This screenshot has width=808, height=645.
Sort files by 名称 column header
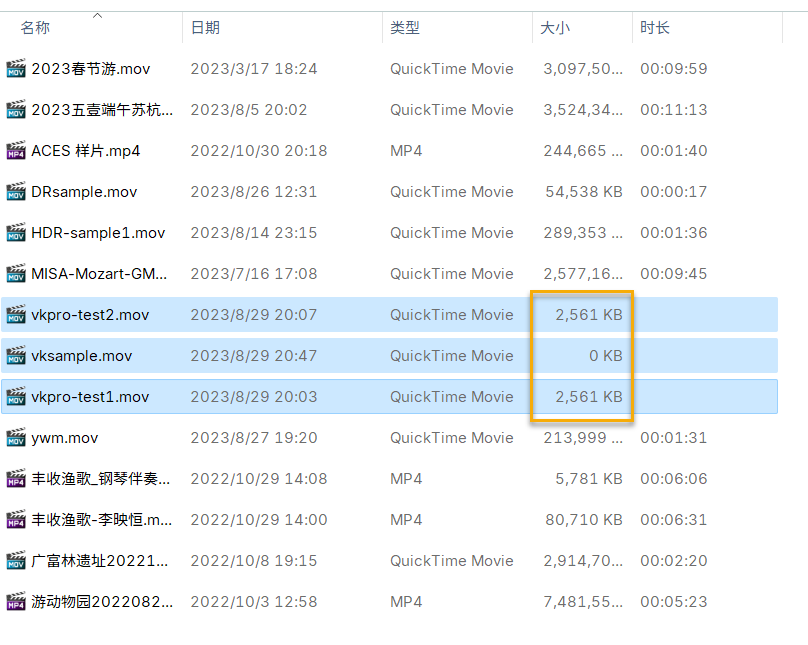click(36, 28)
